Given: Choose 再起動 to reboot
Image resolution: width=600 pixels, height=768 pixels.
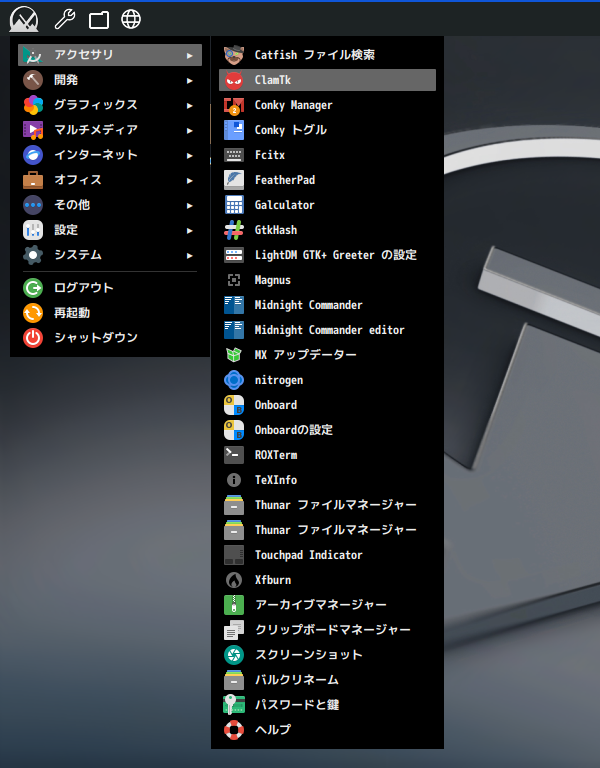Looking at the screenshot, I should pos(110,312).
